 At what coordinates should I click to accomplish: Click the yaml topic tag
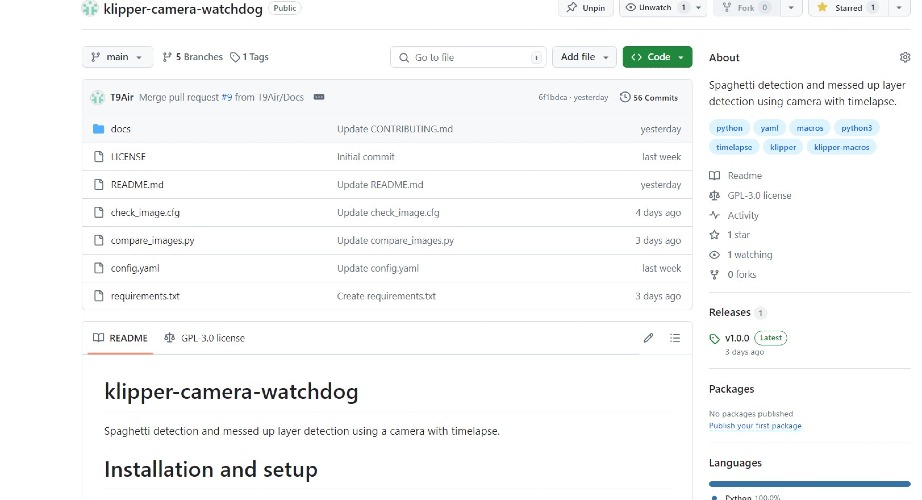point(769,128)
